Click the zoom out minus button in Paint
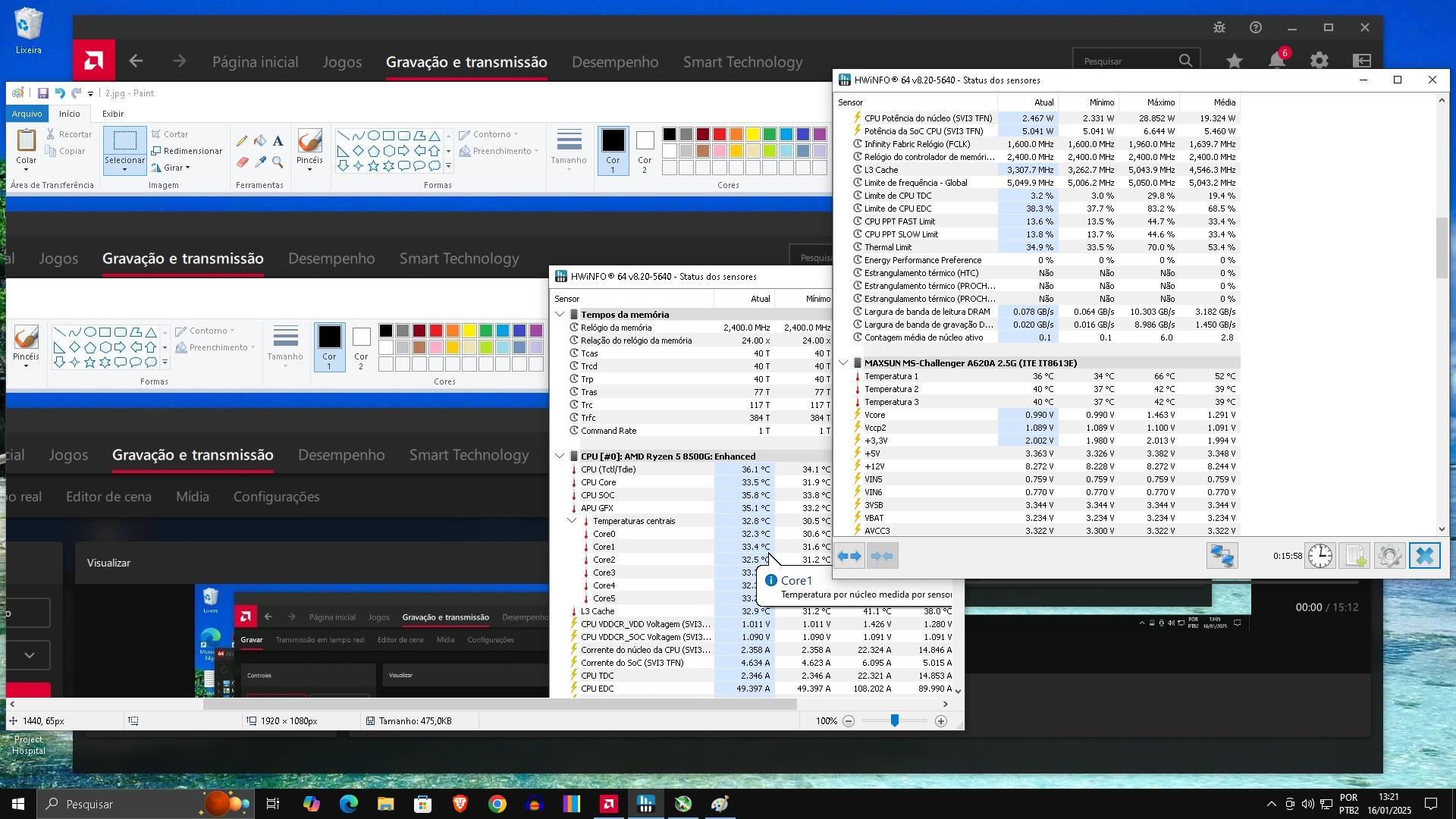1456x819 pixels. click(x=849, y=721)
